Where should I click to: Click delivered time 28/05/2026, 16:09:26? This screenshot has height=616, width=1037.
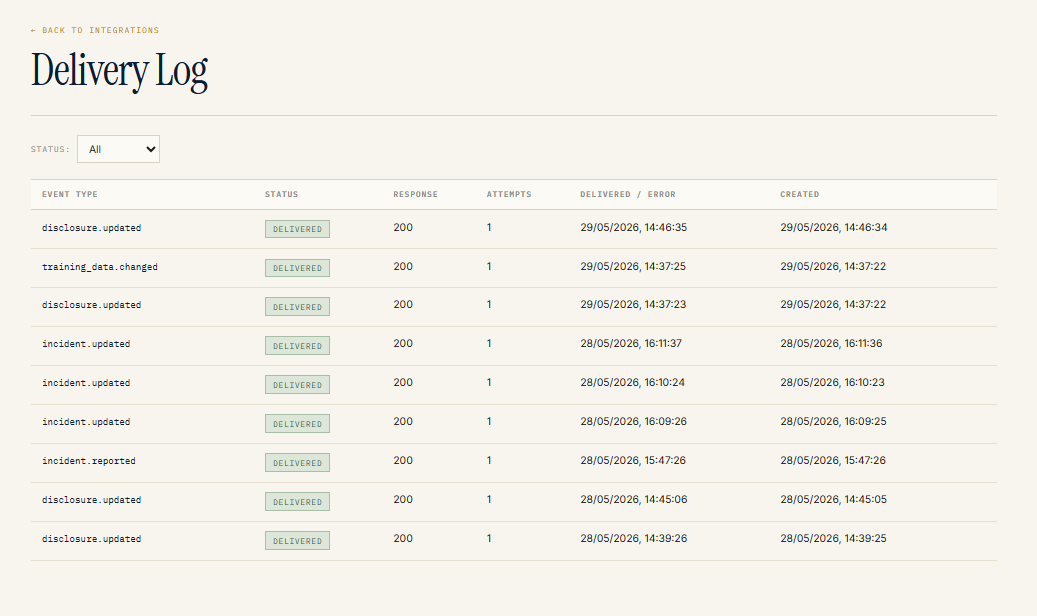point(634,422)
